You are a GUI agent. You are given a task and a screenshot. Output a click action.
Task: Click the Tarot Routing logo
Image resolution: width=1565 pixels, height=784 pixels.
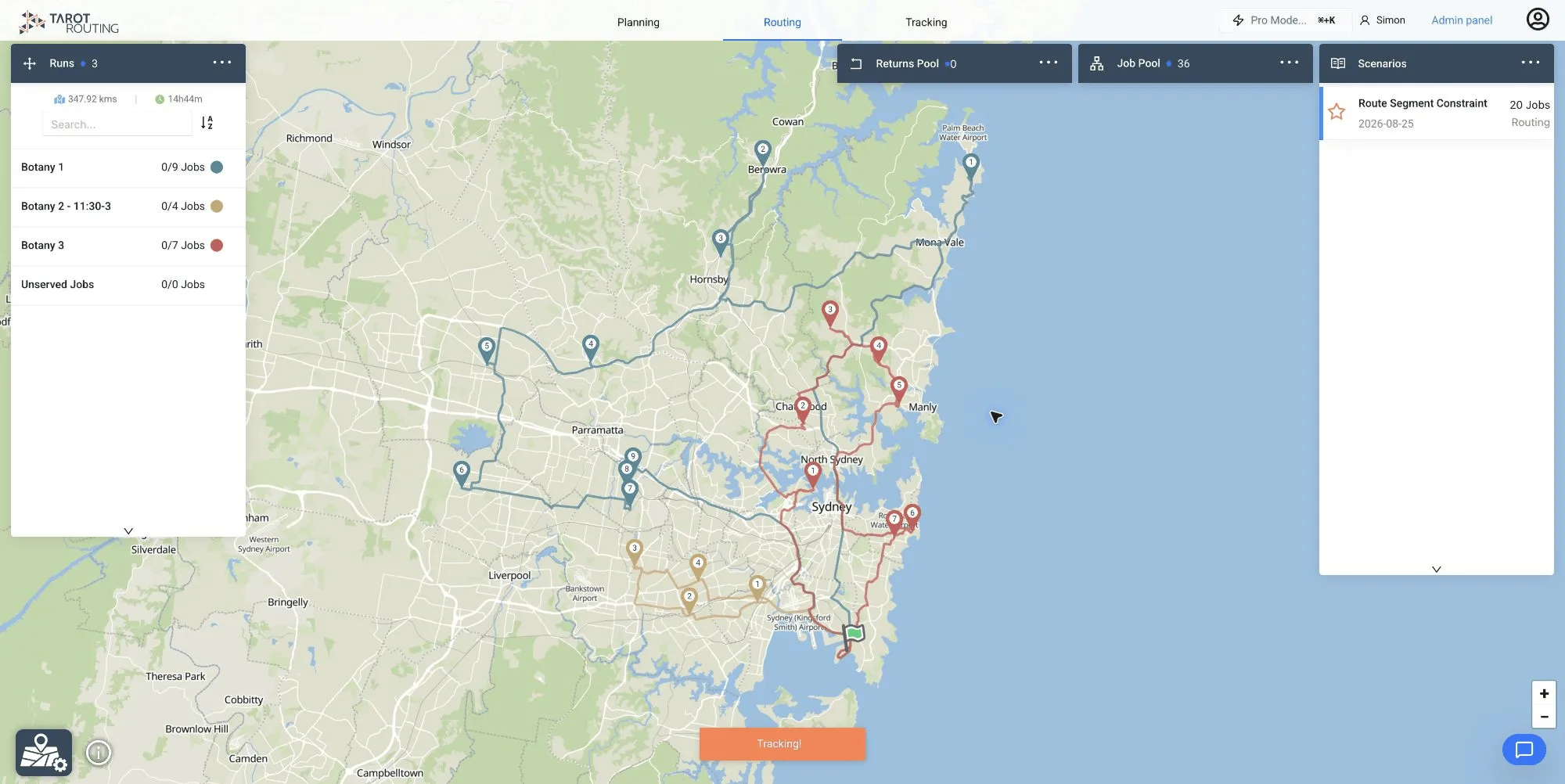[69, 23]
